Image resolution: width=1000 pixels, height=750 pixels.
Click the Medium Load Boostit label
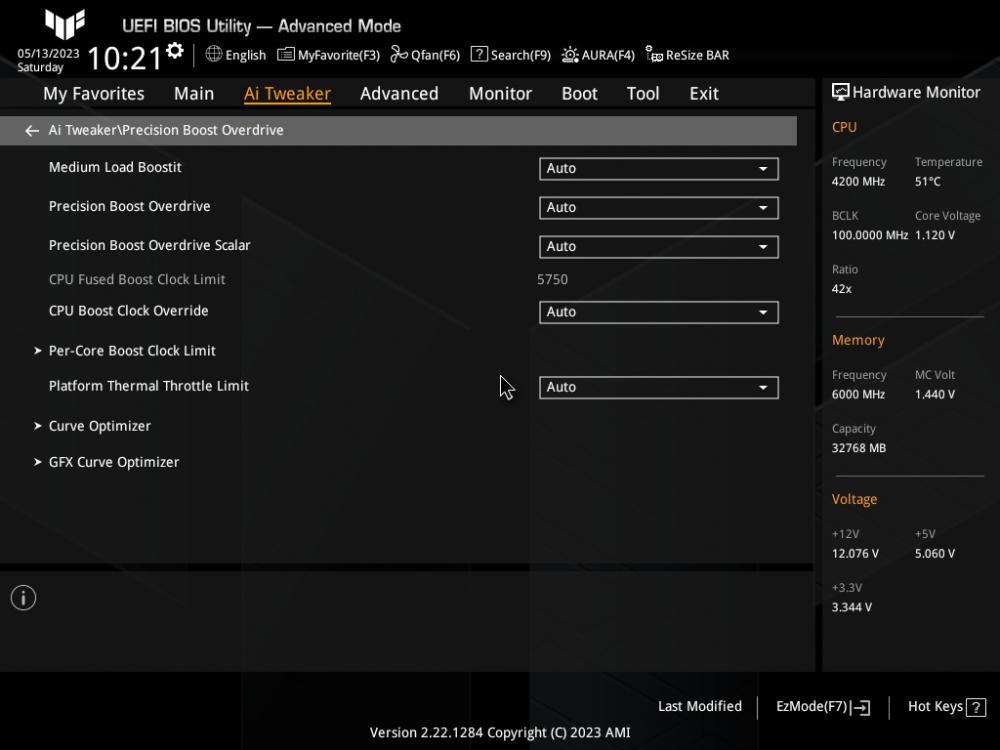coord(115,167)
